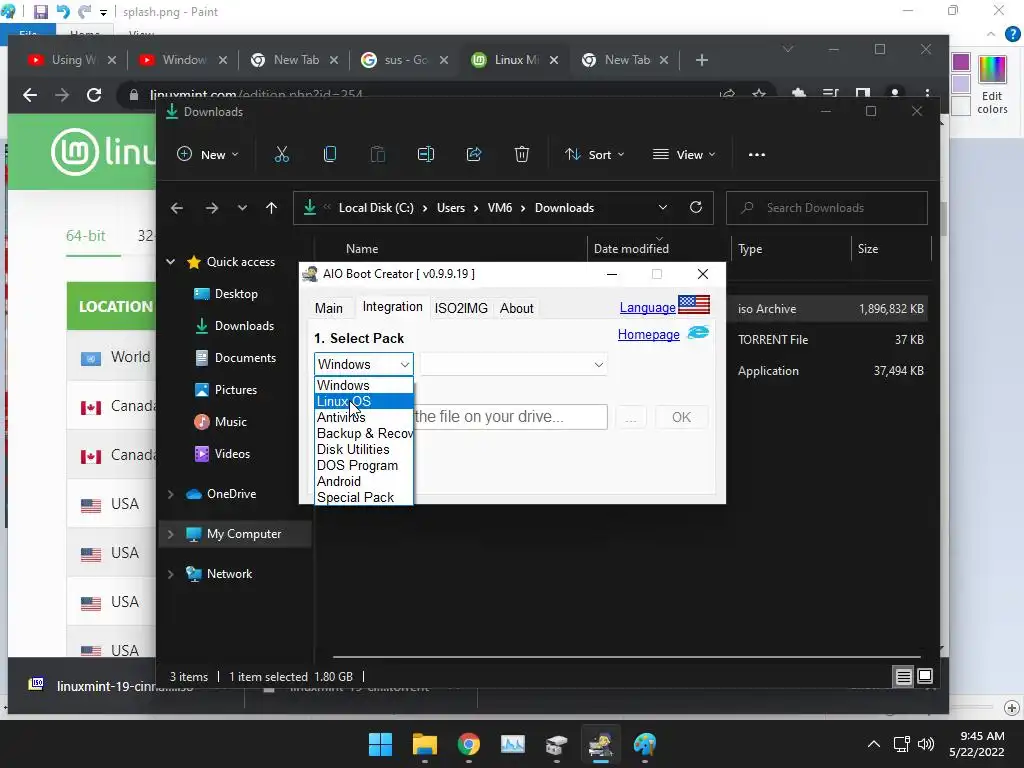Select Special Pack list entry

point(364,498)
